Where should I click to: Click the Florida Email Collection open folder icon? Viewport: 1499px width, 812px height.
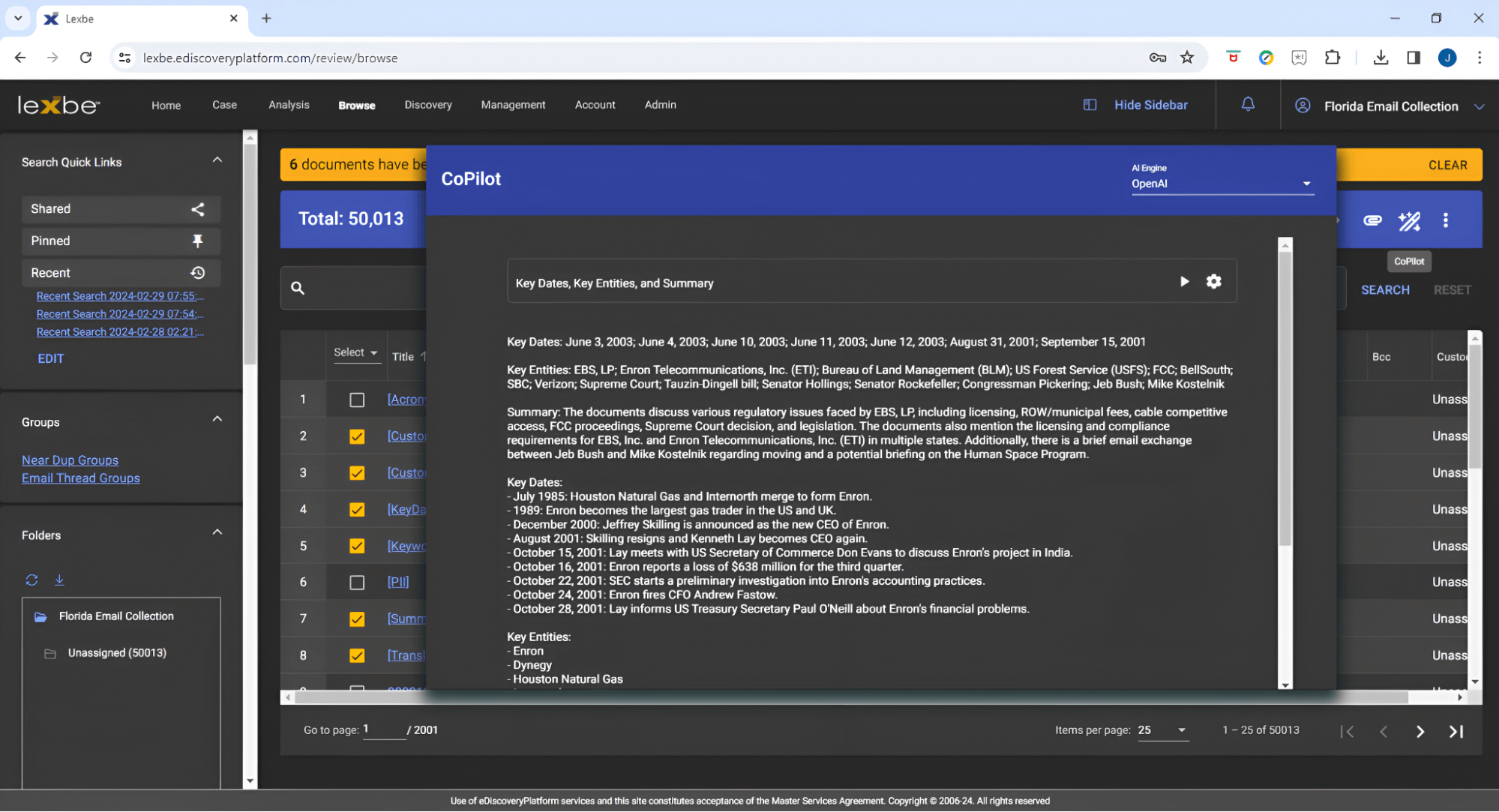point(41,617)
